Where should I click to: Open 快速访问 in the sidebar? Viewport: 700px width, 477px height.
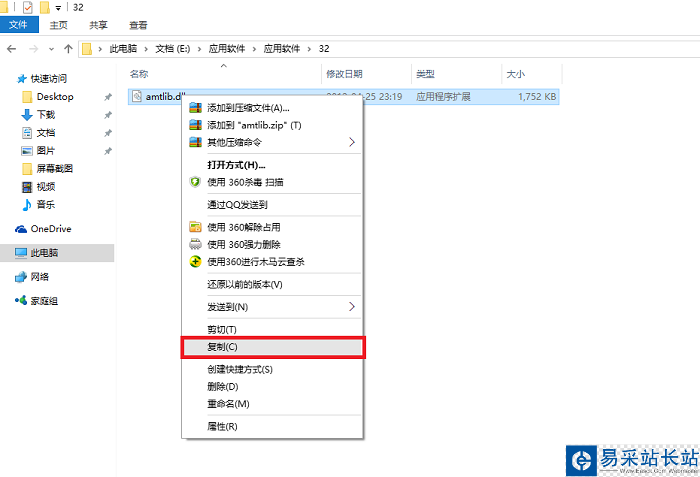[49, 79]
